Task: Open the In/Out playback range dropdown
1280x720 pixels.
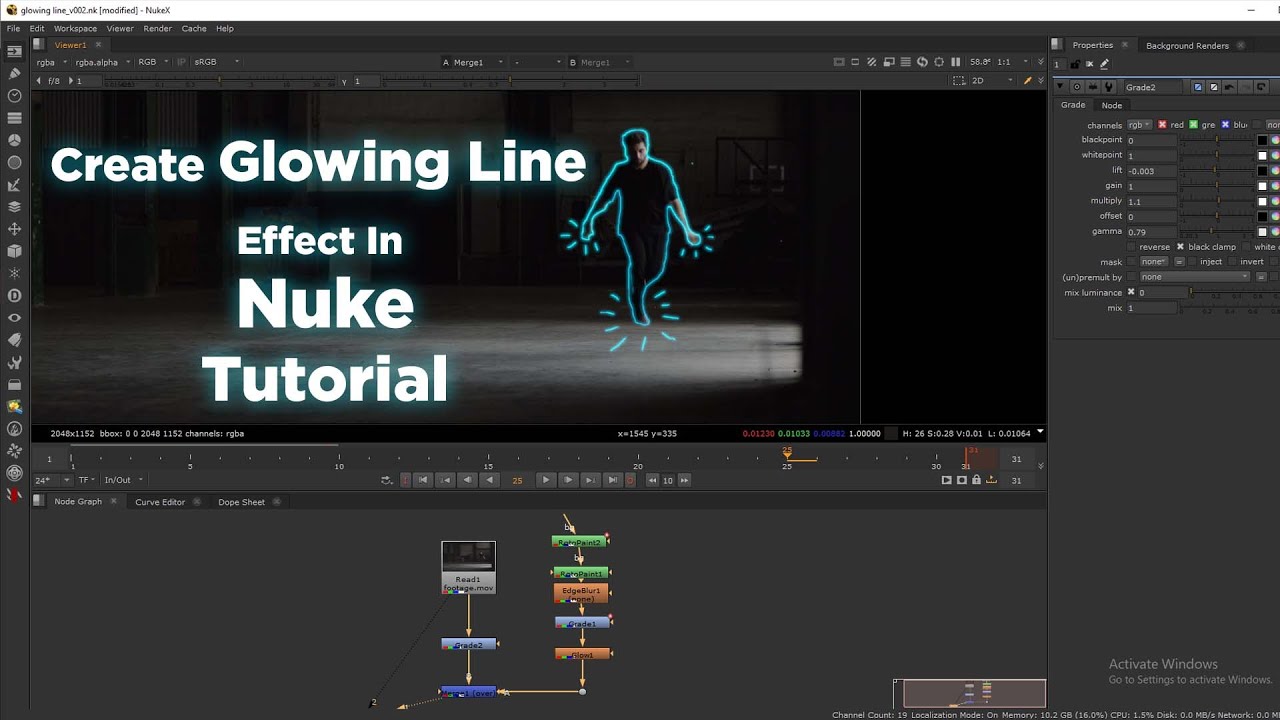Action: (124, 480)
